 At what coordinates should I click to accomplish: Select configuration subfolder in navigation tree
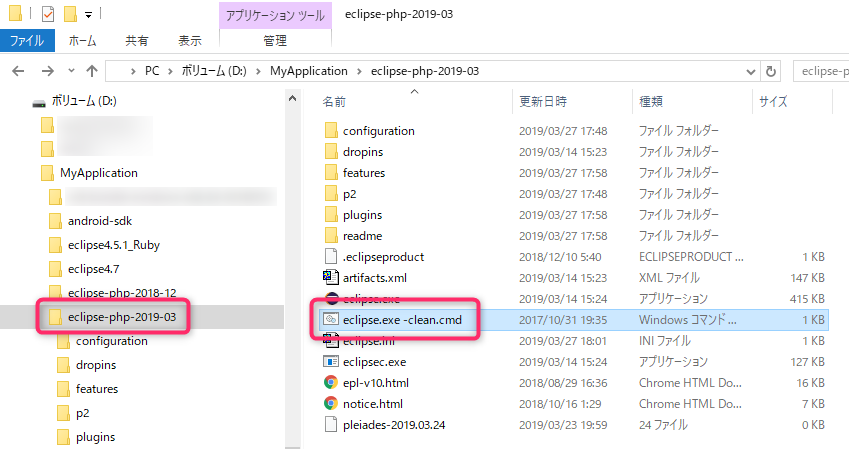112,341
